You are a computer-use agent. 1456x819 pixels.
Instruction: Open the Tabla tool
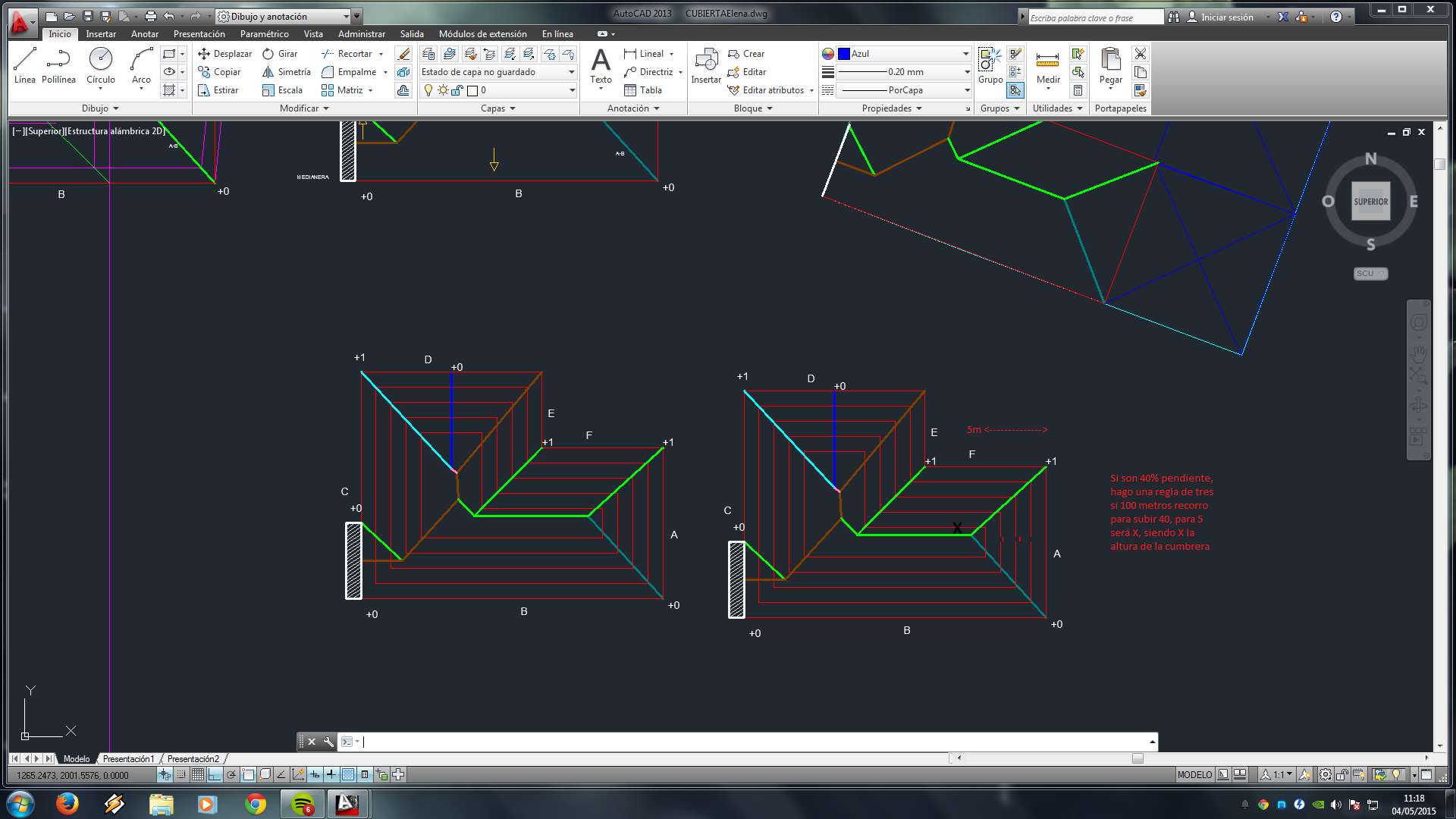pos(643,90)
